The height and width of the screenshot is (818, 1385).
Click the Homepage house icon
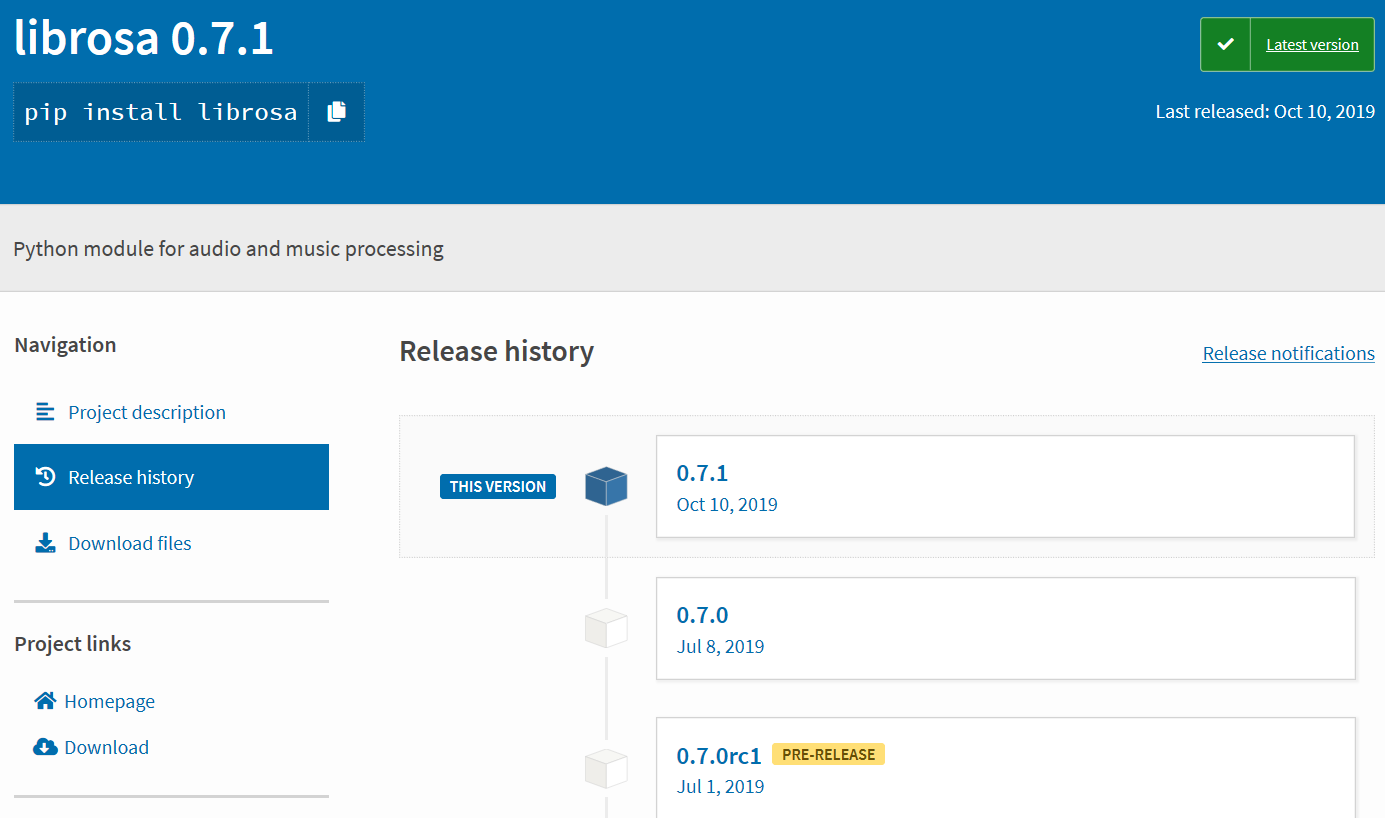coord(45,701)
